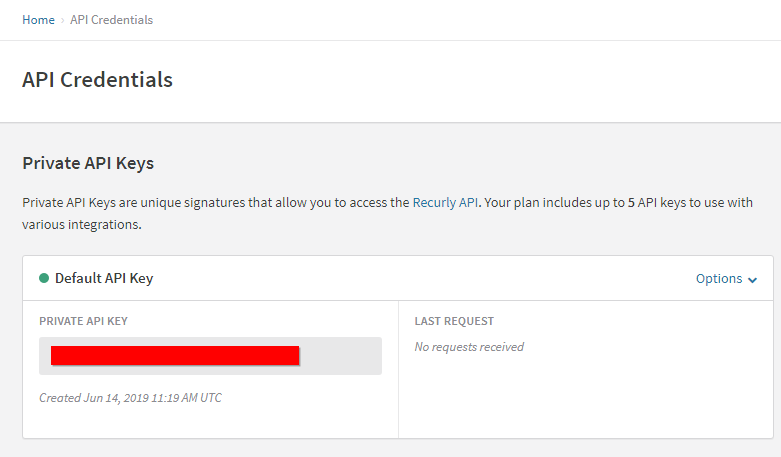Click the Default API Key header bar
Image resolution: width=781 pixels, height=457 pixels.
coord(397,278)
